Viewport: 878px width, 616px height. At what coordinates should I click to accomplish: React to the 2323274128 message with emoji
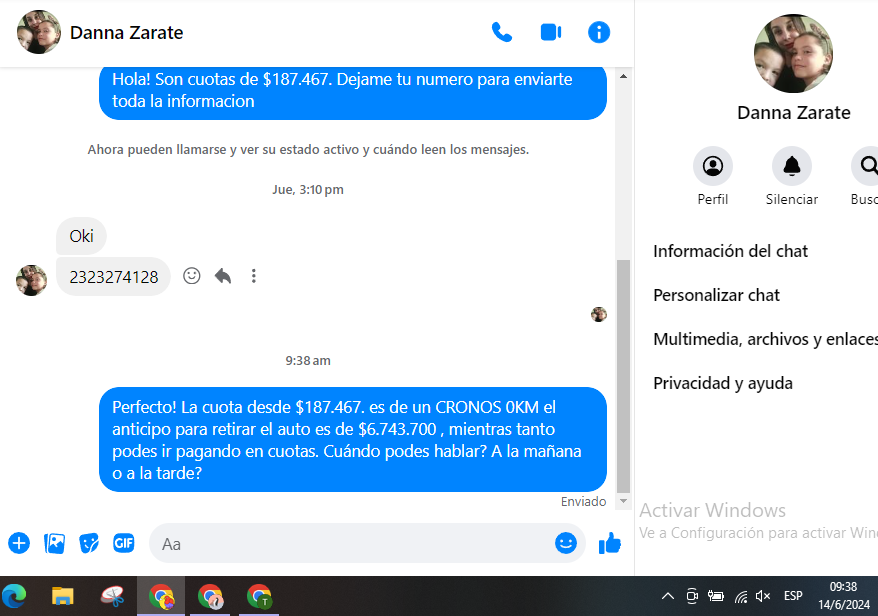(x=192, y=276)
